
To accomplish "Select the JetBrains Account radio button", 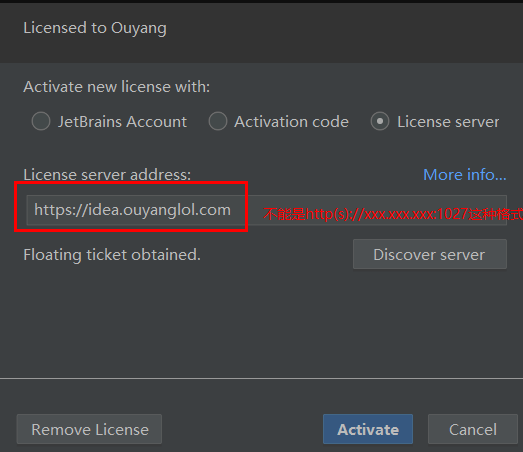I will (41, 121).
